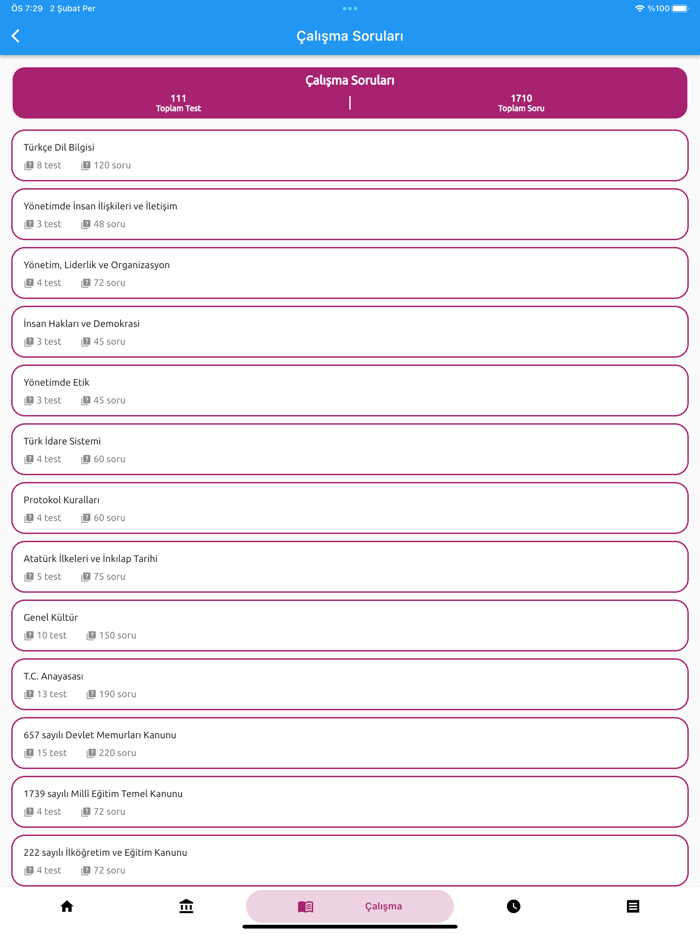Select the Çalışma tab label
700x934 pixels.
[383, 906]
